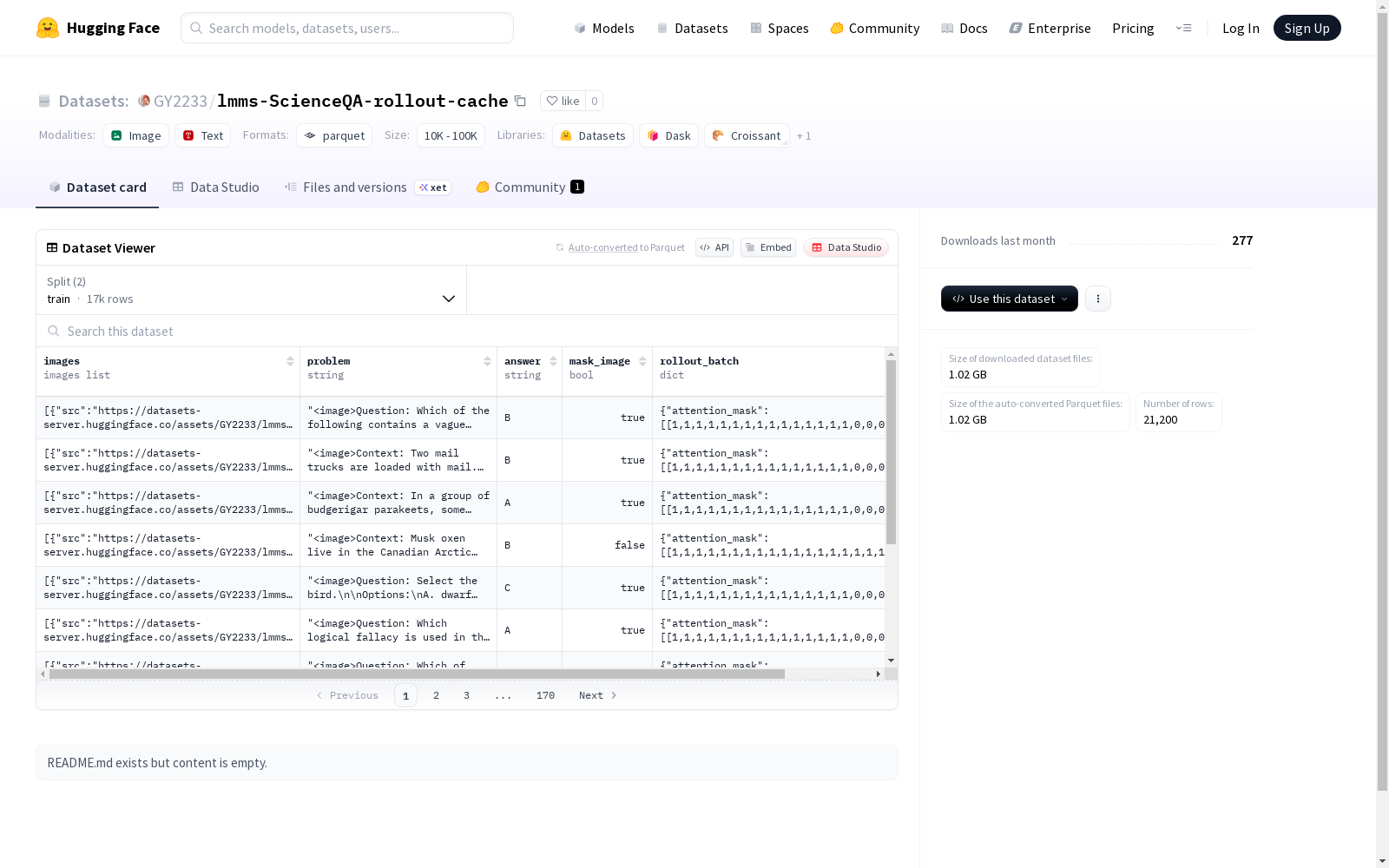Click the table horizontal scrollbar thumb

417,674
